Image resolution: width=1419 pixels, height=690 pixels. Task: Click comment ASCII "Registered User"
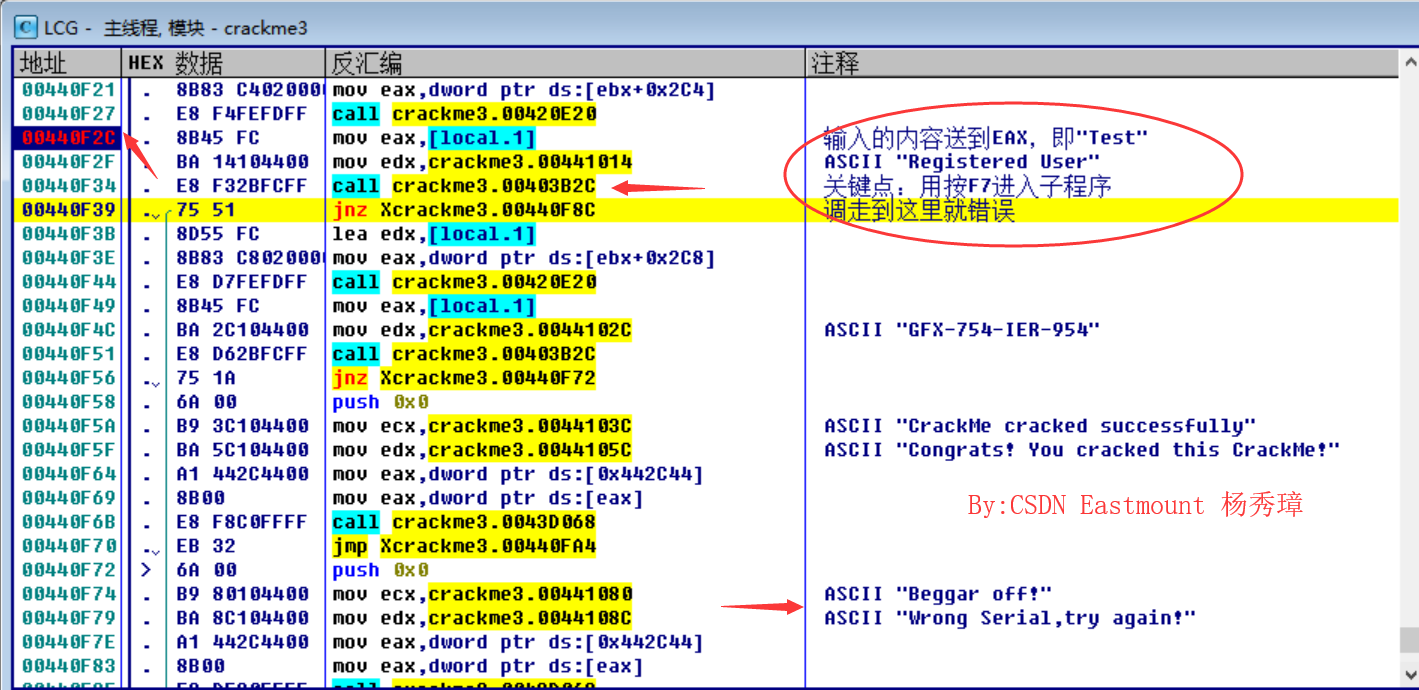(962, 162)
